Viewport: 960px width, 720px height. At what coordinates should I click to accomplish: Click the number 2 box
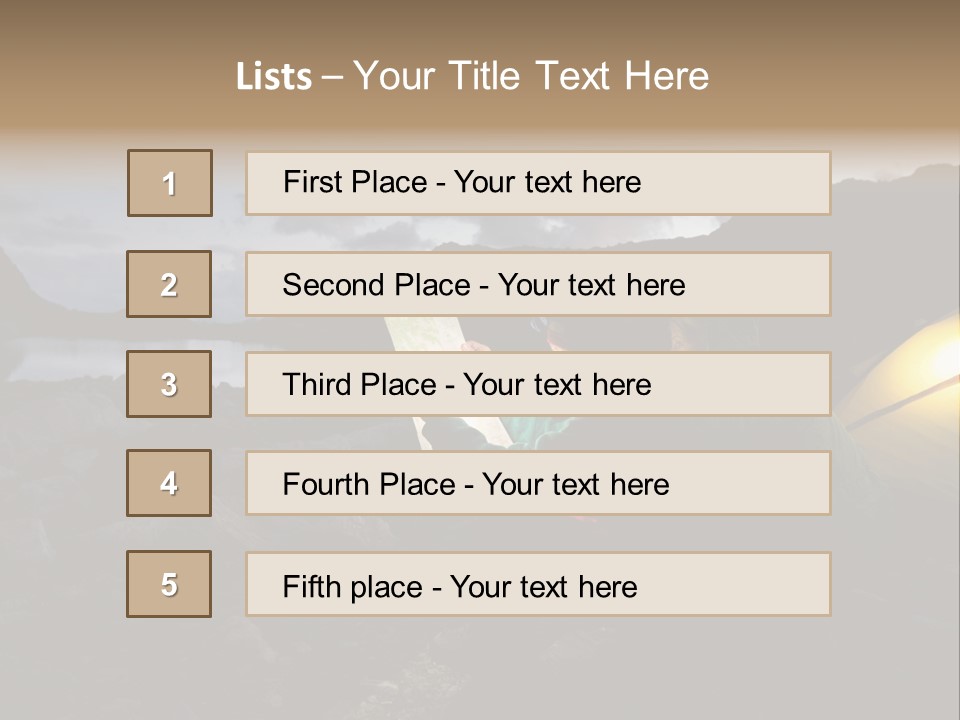(x=169, y=284)
